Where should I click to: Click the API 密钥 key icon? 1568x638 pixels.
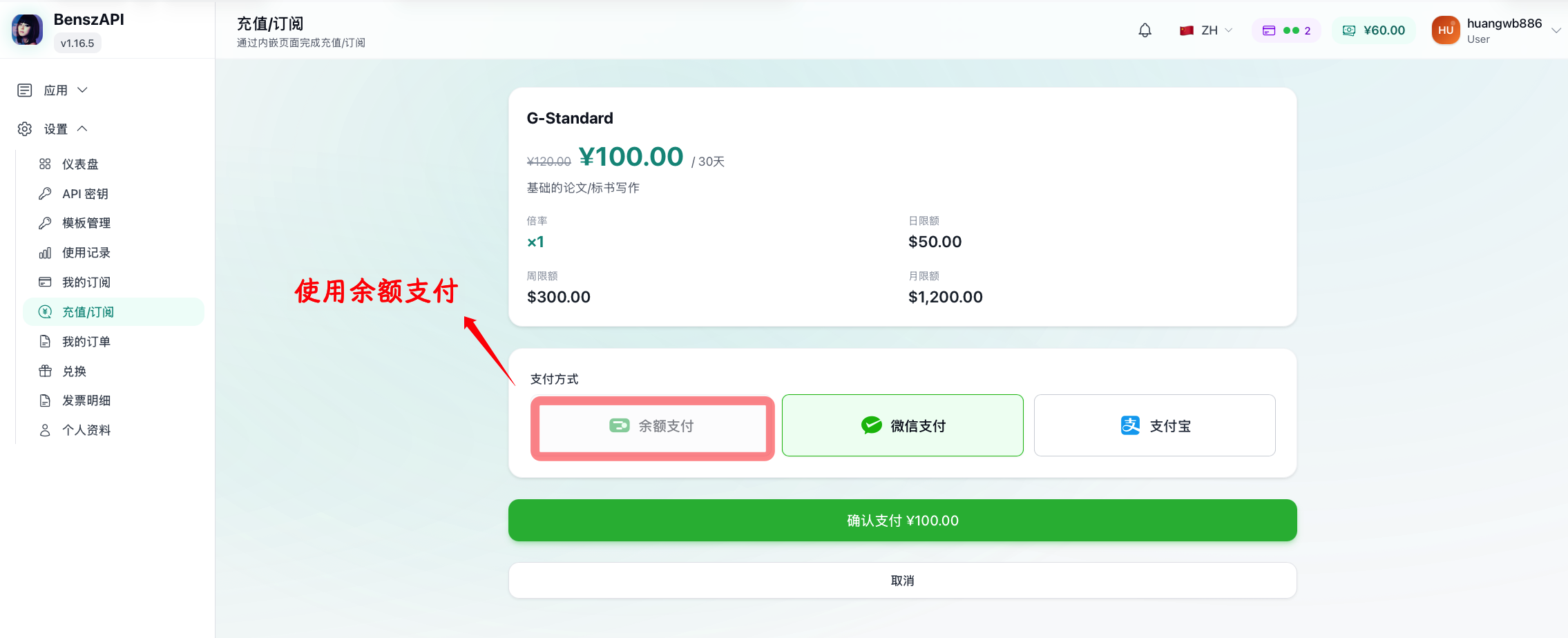[45, 194]
